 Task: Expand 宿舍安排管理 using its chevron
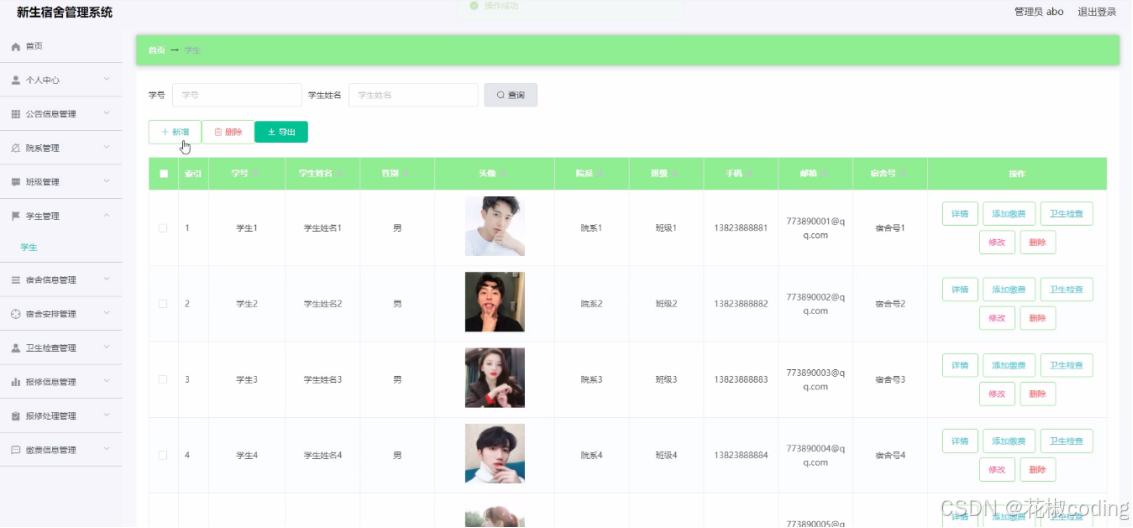107,313
